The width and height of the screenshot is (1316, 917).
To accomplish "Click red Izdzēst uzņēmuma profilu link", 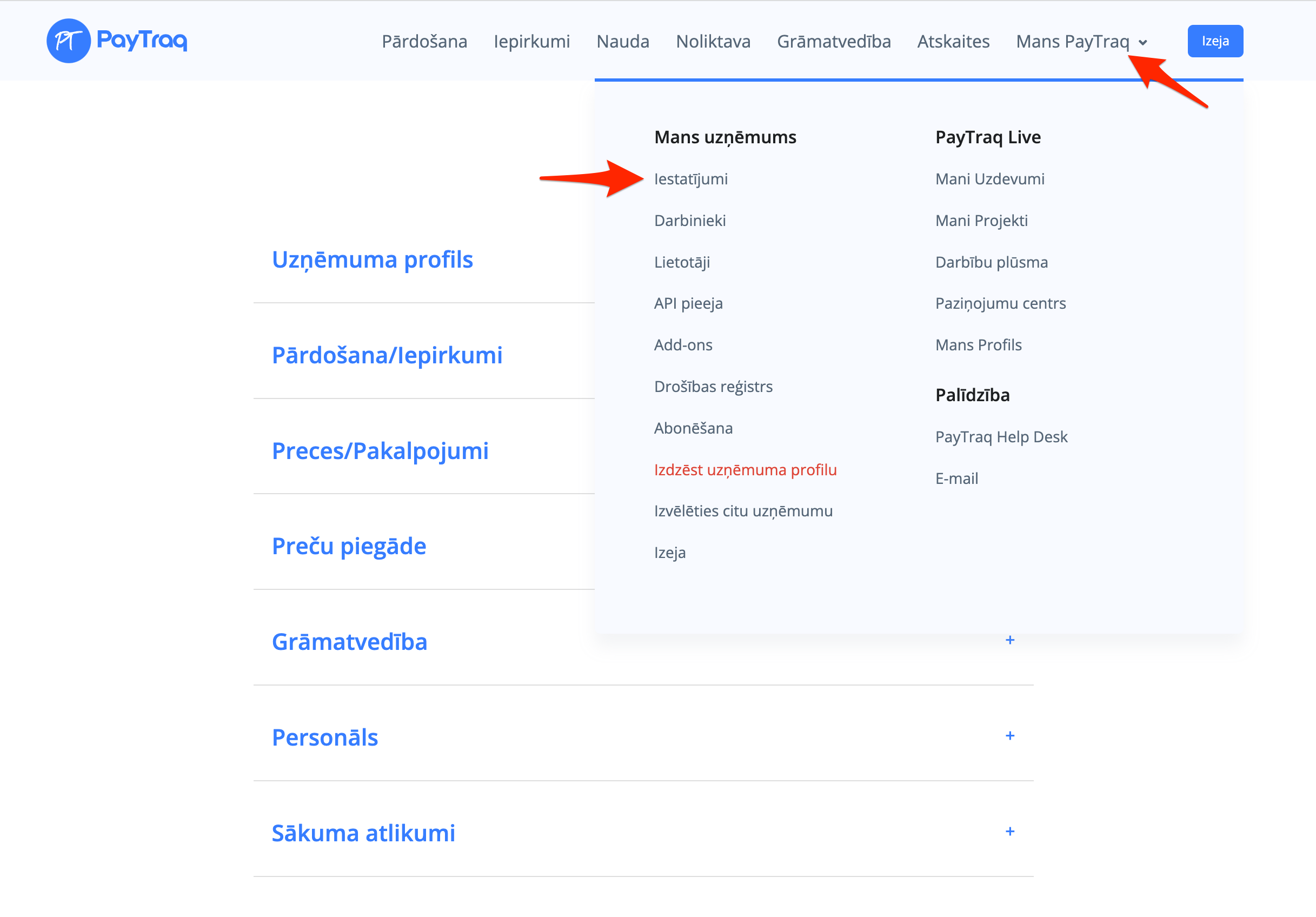I will coord(745,470).
